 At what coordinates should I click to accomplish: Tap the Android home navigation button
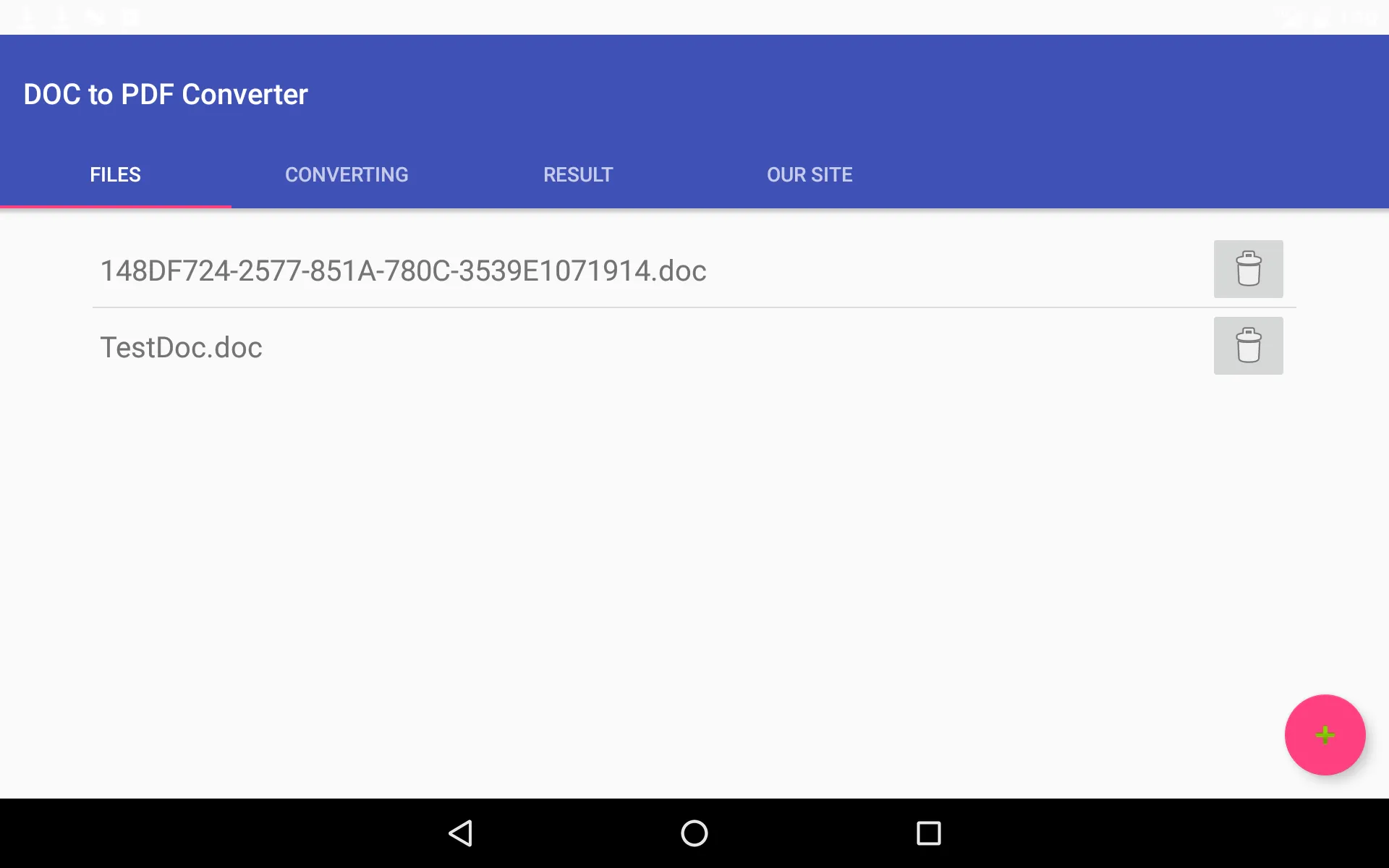tap(694, 833)
